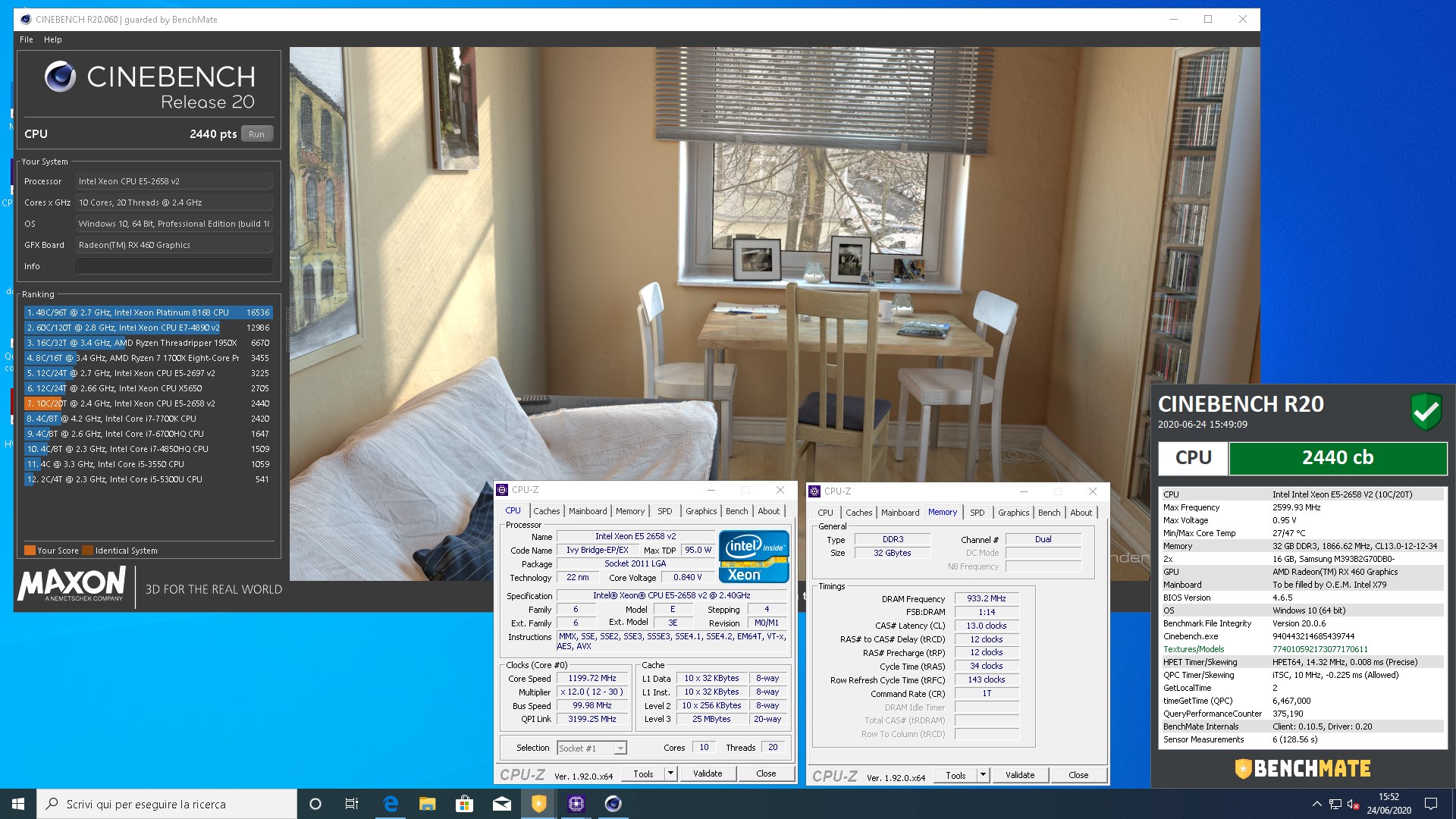Viewport: 1456px width, 819px height.
Task: Open the muted volume tray icon
Action: (1354, 804)
